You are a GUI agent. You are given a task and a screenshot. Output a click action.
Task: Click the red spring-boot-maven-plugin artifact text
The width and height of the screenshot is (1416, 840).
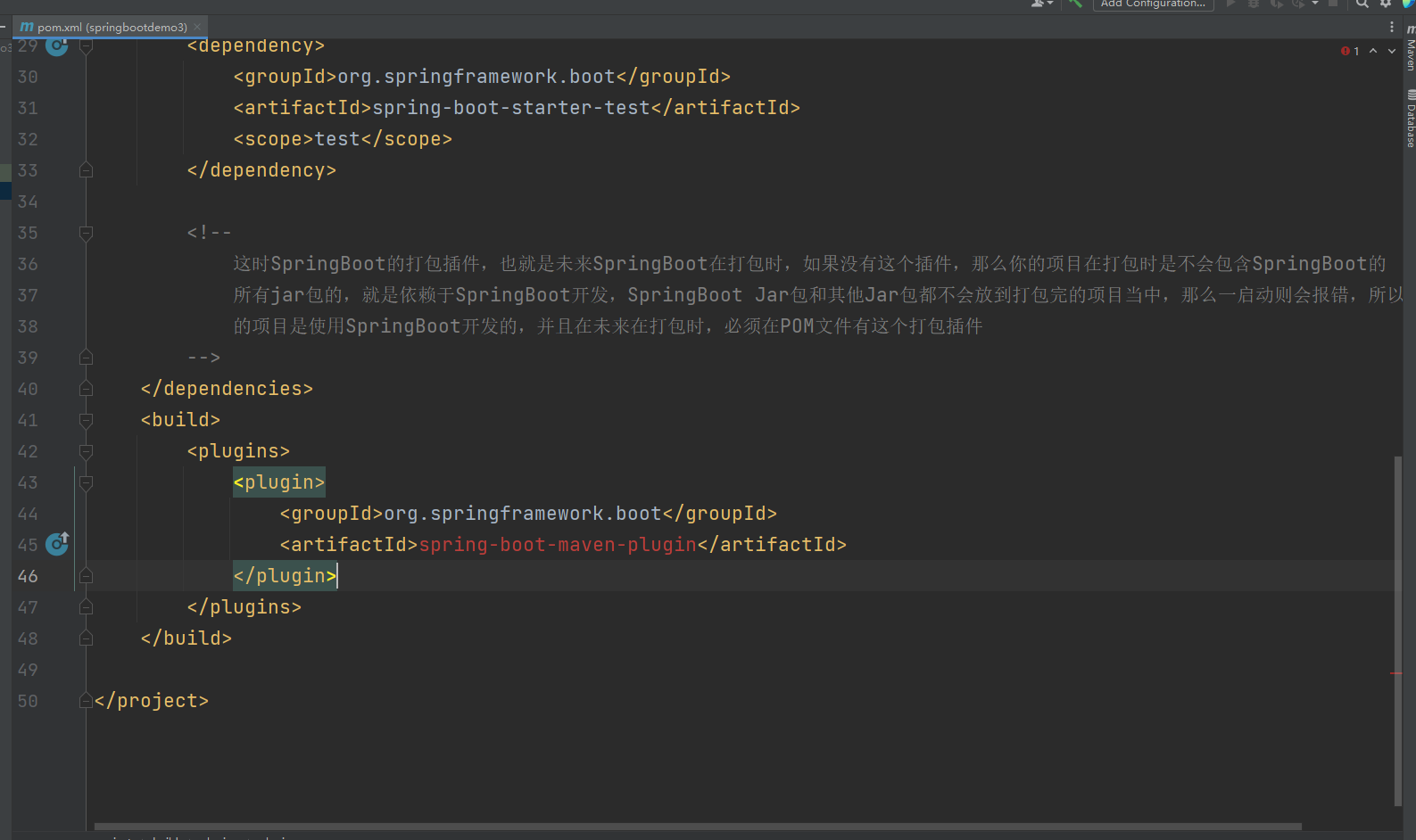coord(558,544)
